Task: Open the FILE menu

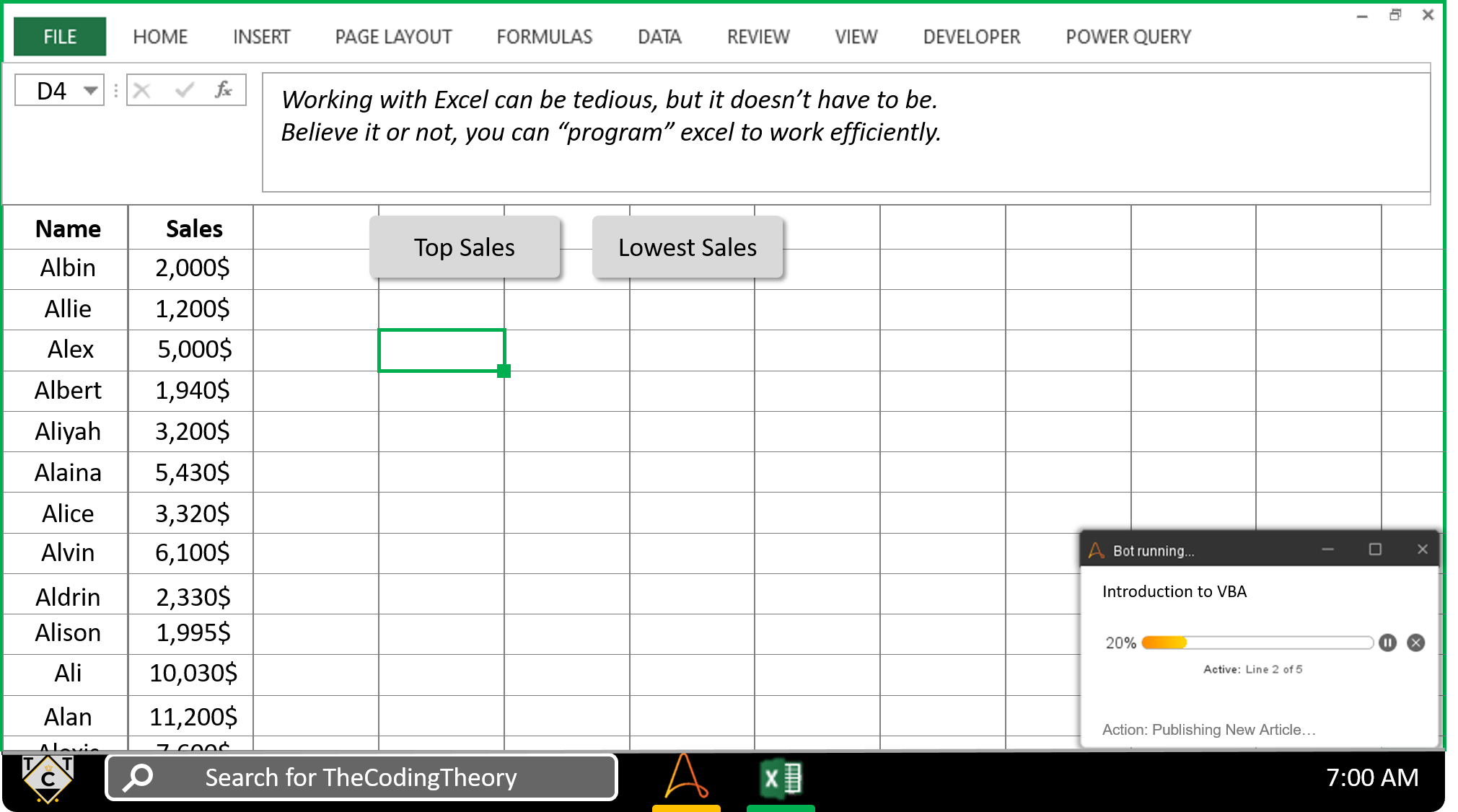Action: (58, 36)
